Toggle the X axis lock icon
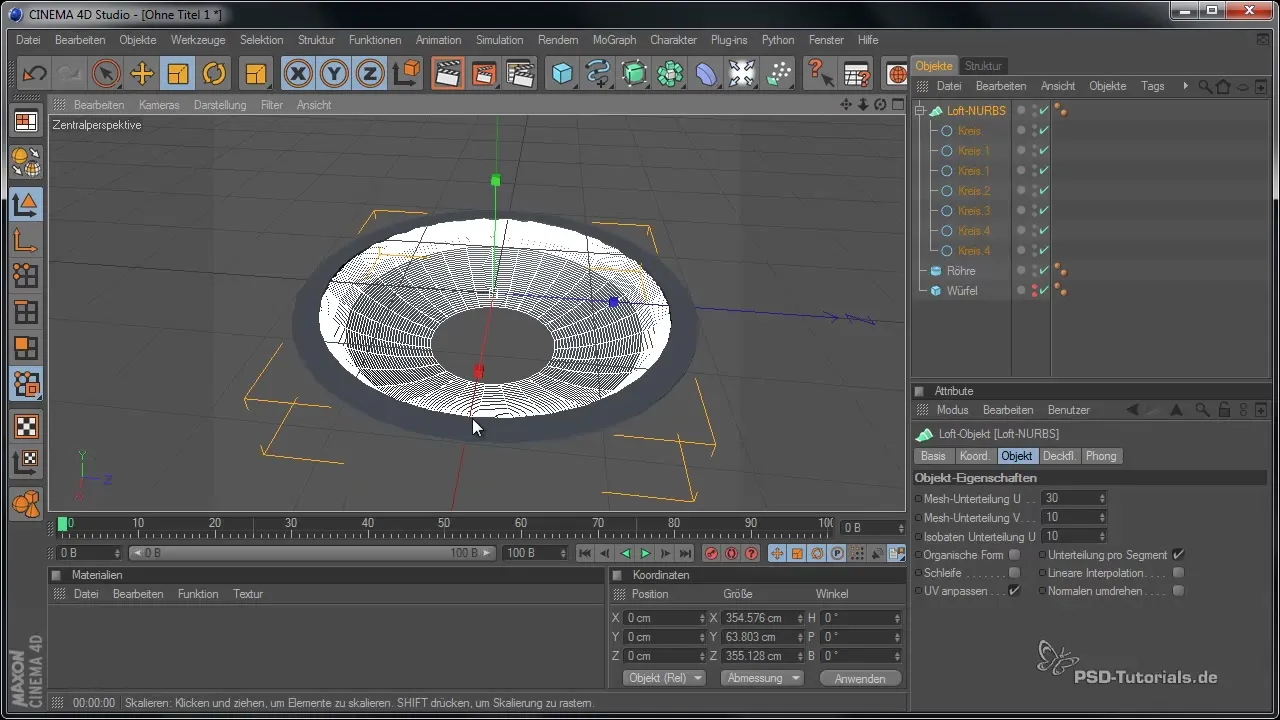 [297, 74]
